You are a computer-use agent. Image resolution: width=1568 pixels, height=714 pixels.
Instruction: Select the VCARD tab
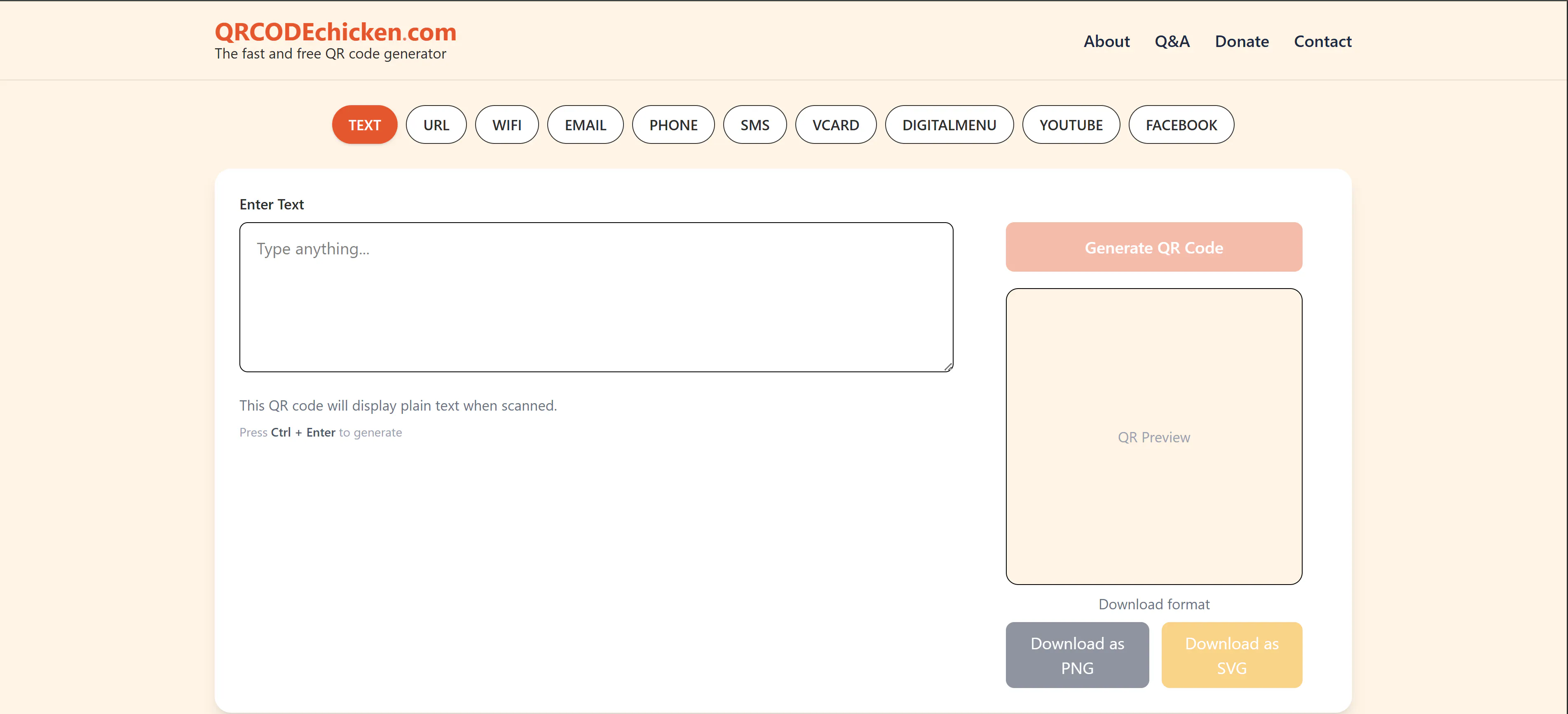pos(835,125)
